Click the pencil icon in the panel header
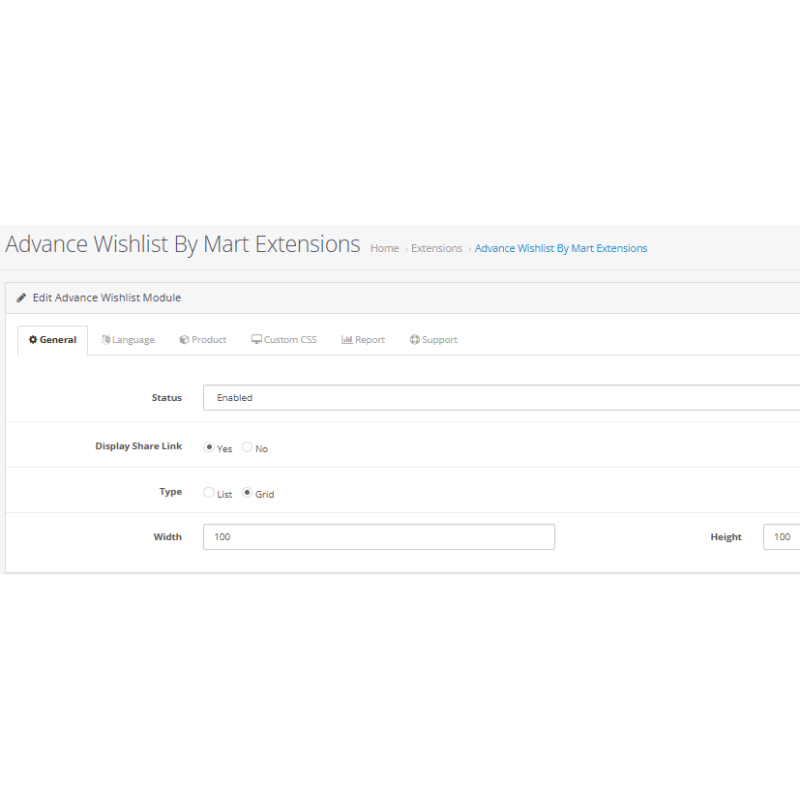 (22, 298)
